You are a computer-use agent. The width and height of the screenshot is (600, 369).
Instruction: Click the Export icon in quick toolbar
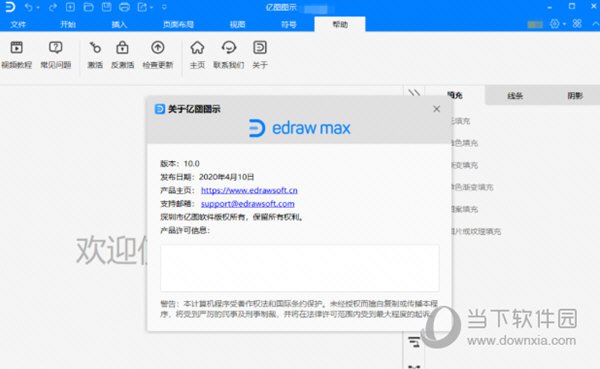click(142, 7)
